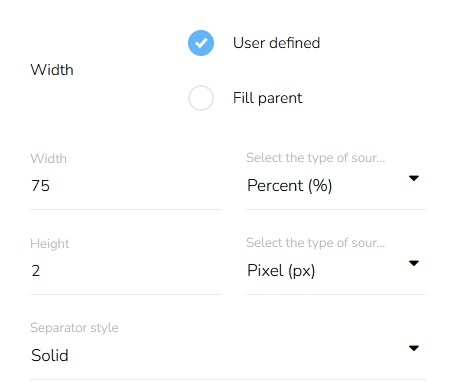Click the Width input field showing 75
Viewport: 453px width, 387px height.
click(x=126, y=186)
